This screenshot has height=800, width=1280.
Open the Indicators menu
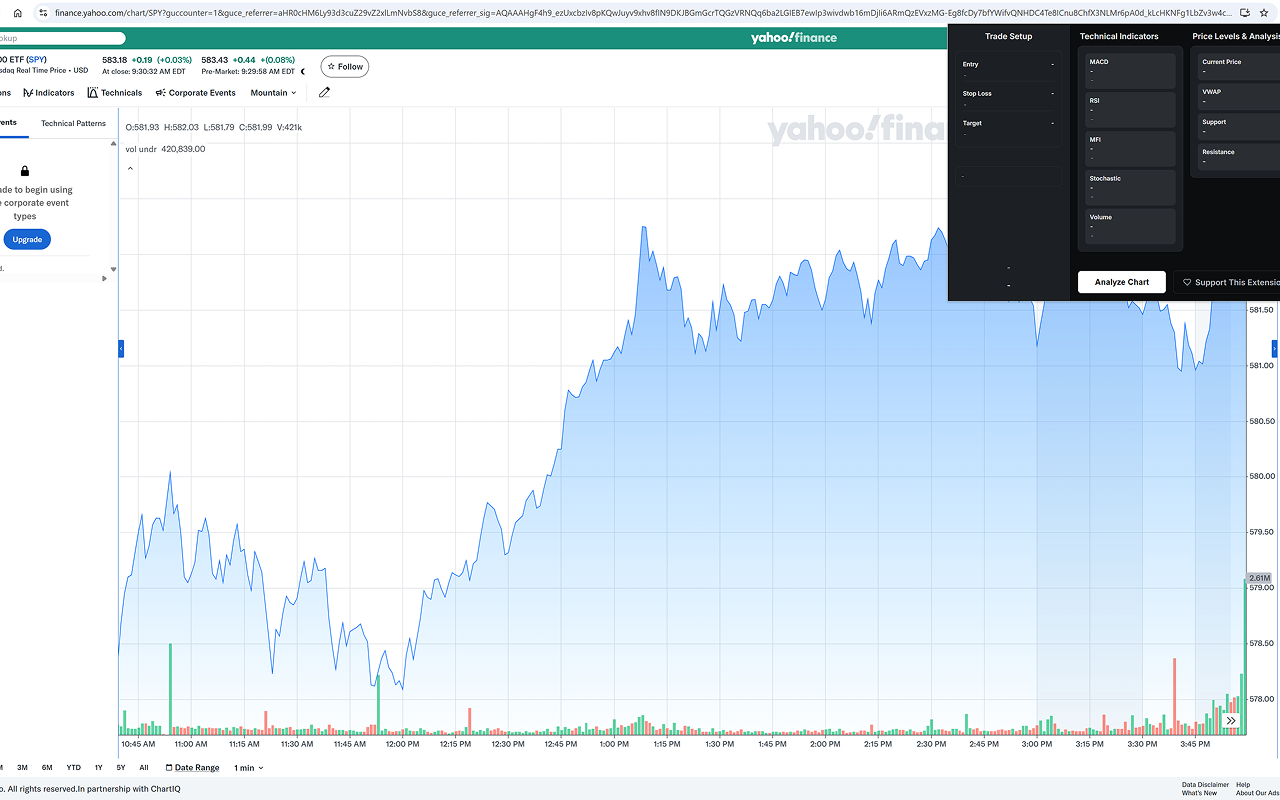click(49, 93)
